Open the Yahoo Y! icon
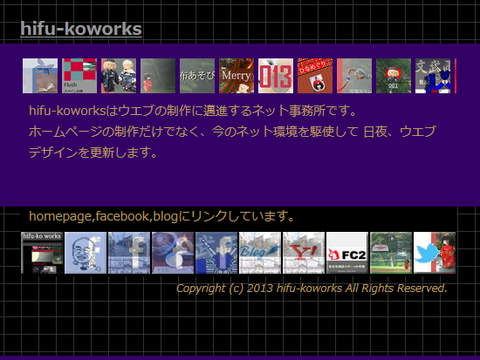The image size is (480, 360). point(304,253)
